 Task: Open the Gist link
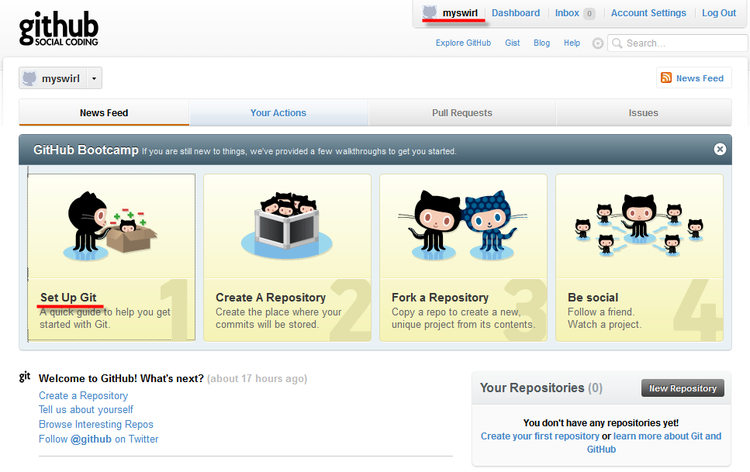512,43
